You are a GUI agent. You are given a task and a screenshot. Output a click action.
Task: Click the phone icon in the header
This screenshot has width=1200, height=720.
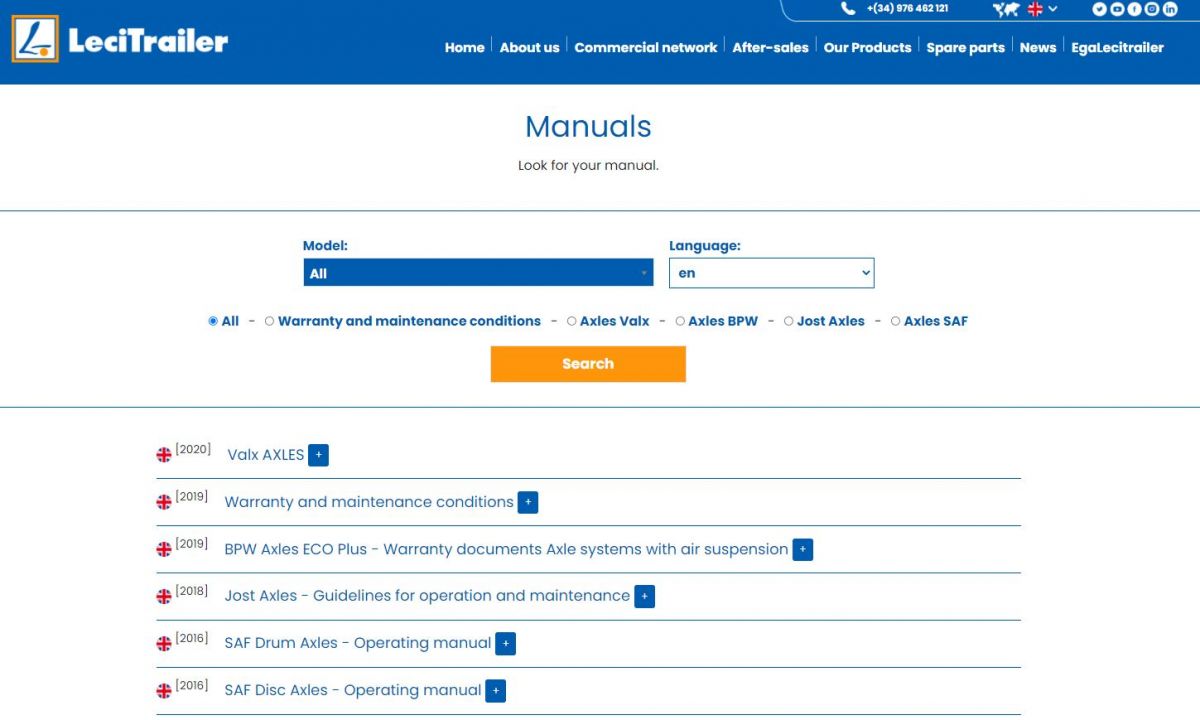coord(848,9)
